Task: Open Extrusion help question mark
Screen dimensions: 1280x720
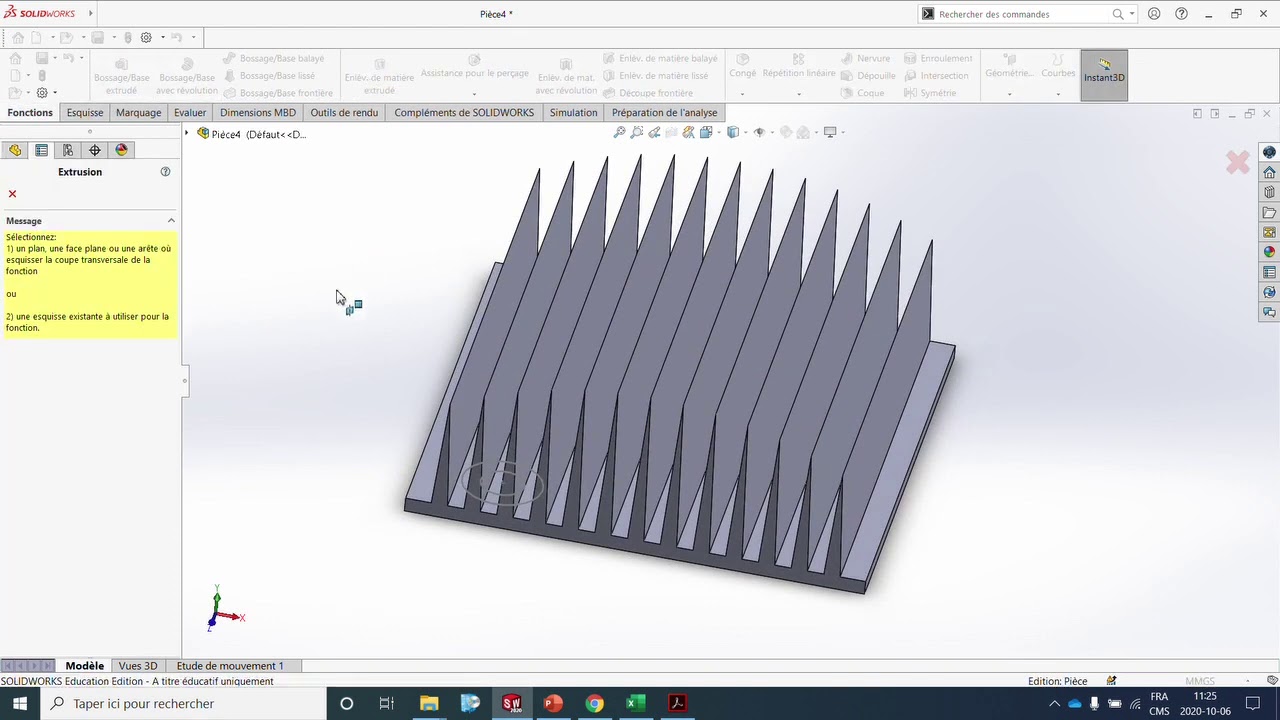Action: click(166, 172)
